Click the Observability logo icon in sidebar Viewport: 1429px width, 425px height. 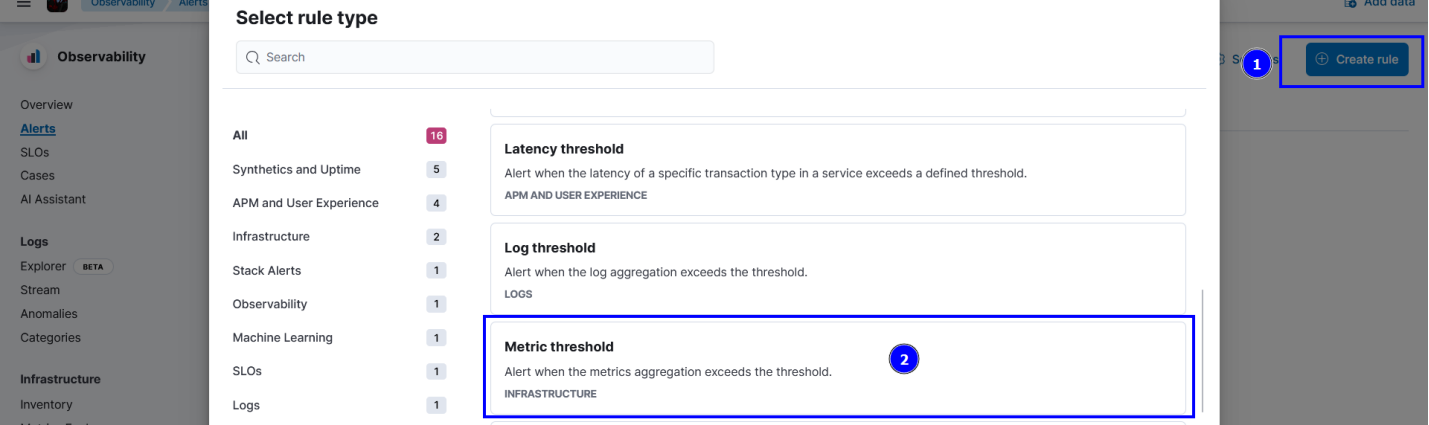pyautogui.click(x=35, y=57)
